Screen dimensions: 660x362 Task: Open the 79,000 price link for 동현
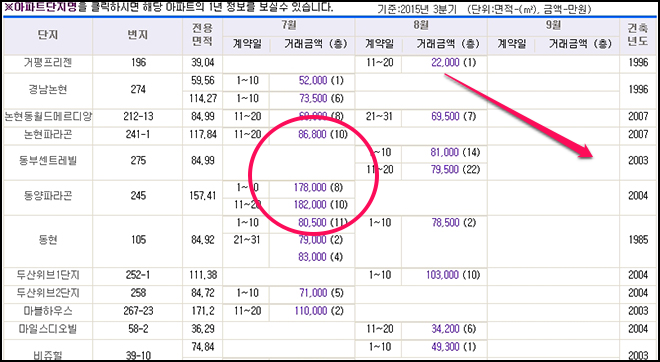point(312,240)
